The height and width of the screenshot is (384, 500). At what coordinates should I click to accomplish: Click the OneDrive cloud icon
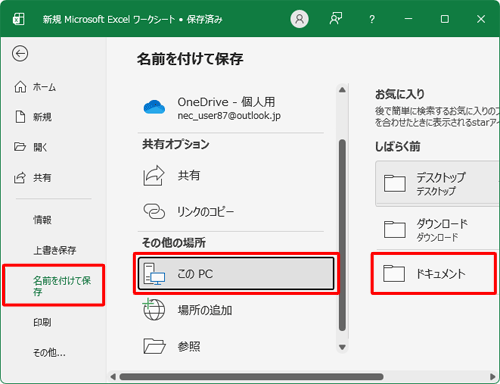(x=154, y=107)
